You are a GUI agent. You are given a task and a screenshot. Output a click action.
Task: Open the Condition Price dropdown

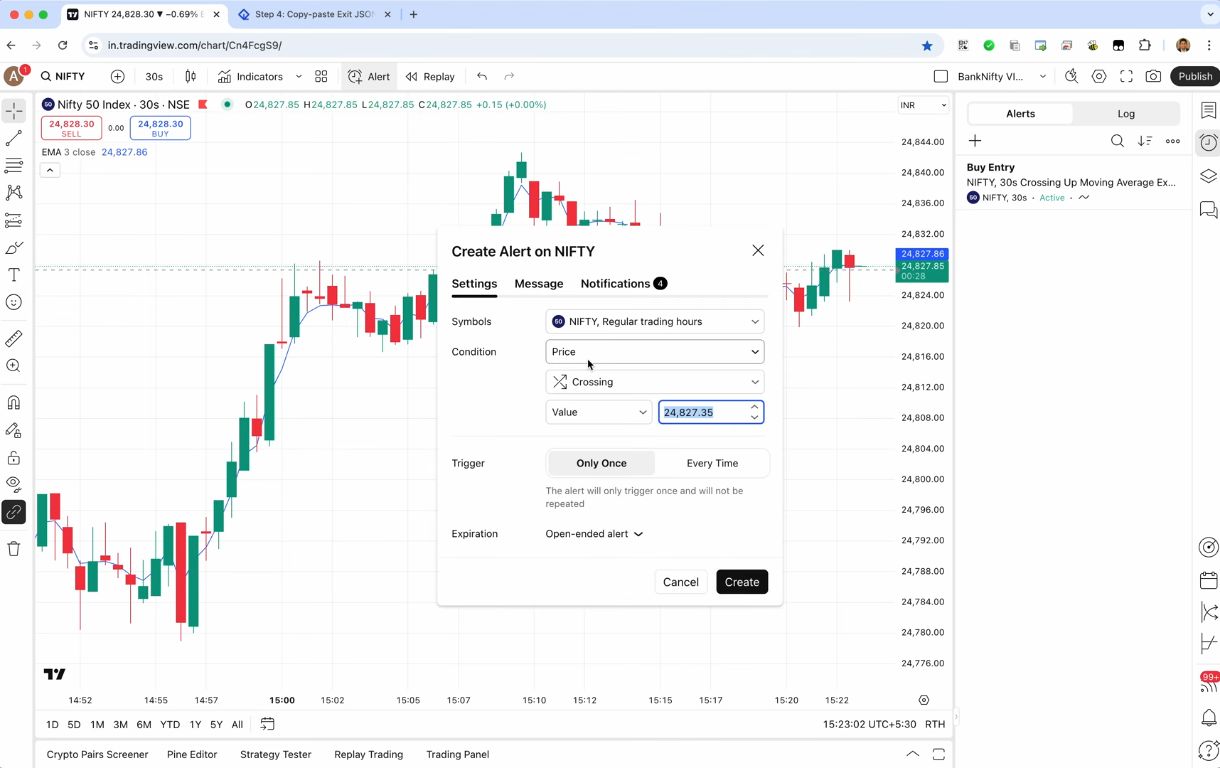point(655,351)
